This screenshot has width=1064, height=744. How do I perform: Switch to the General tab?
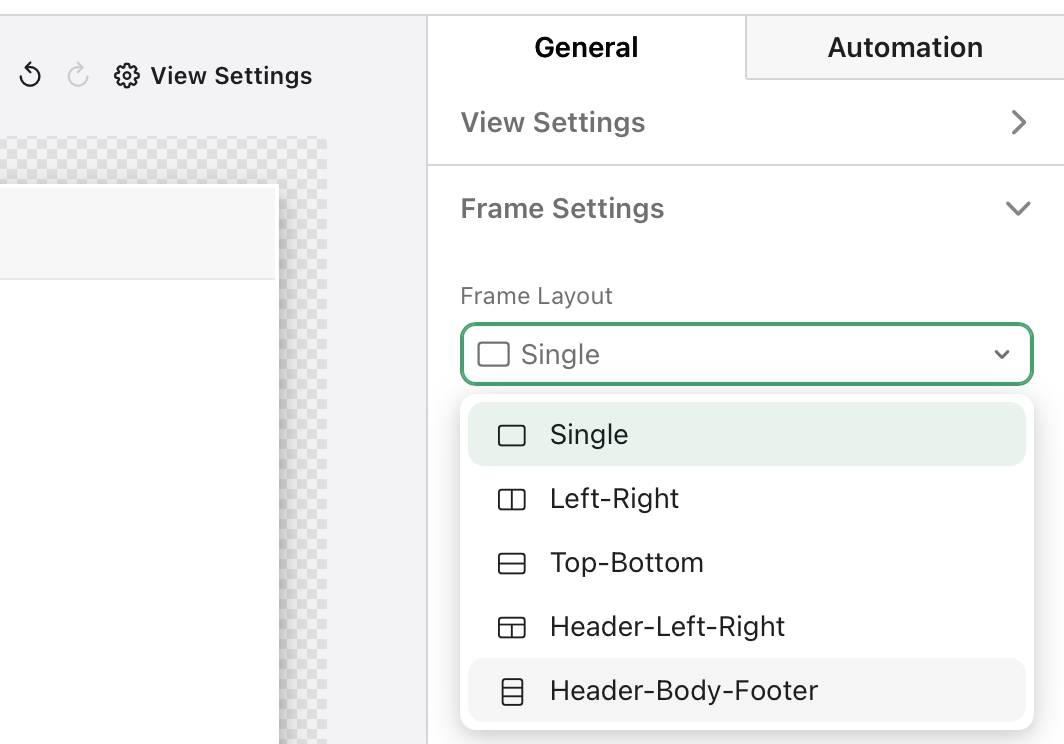pyautogui.click(x=585, y=47)
